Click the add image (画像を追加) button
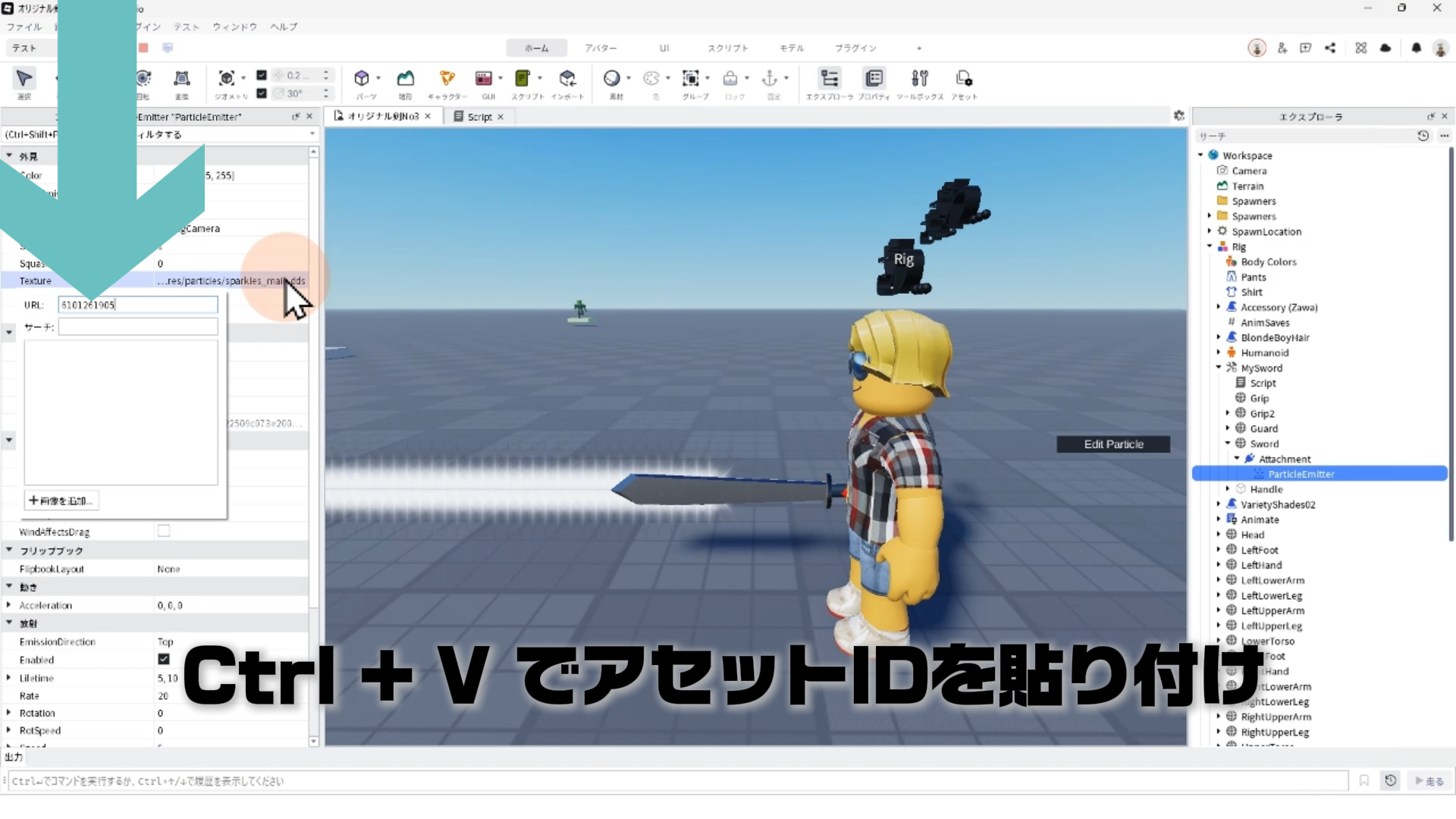 (x=61, y=500)
